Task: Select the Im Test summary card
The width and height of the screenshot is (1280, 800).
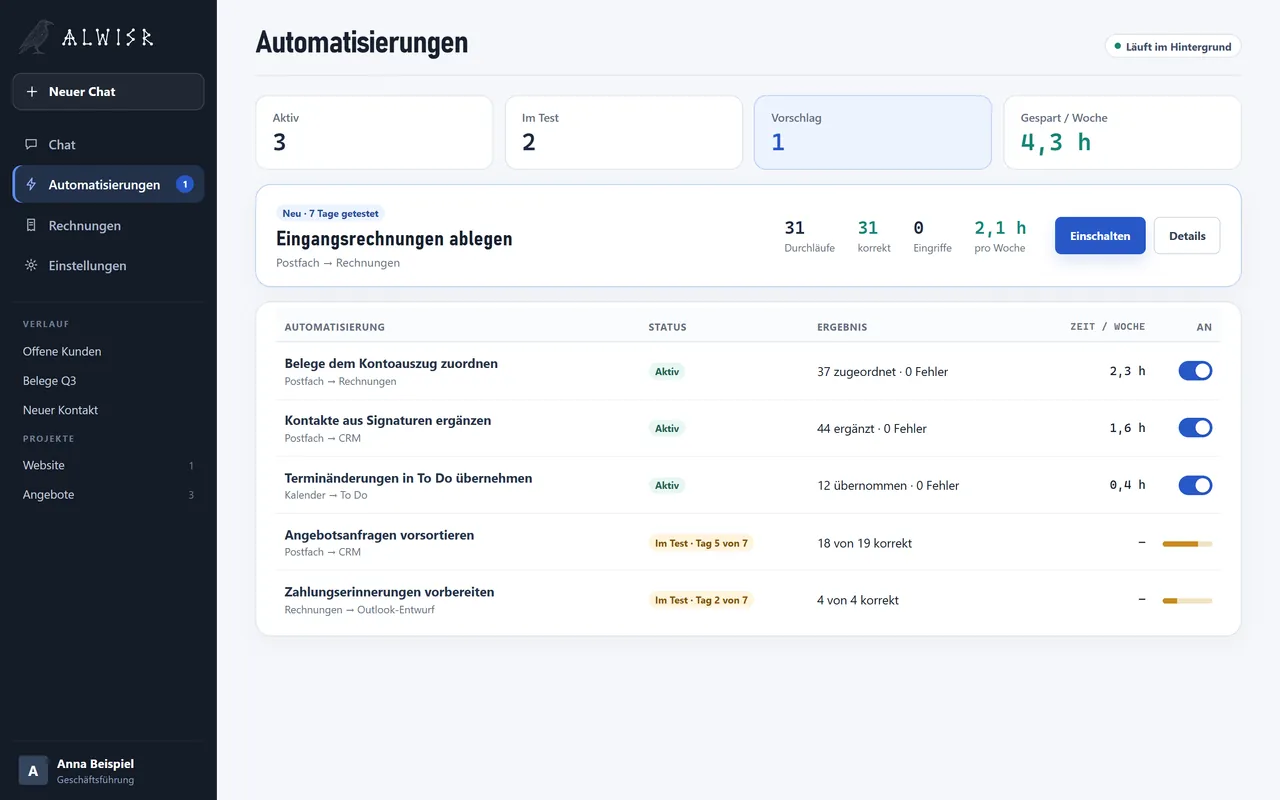Action: 624,132
